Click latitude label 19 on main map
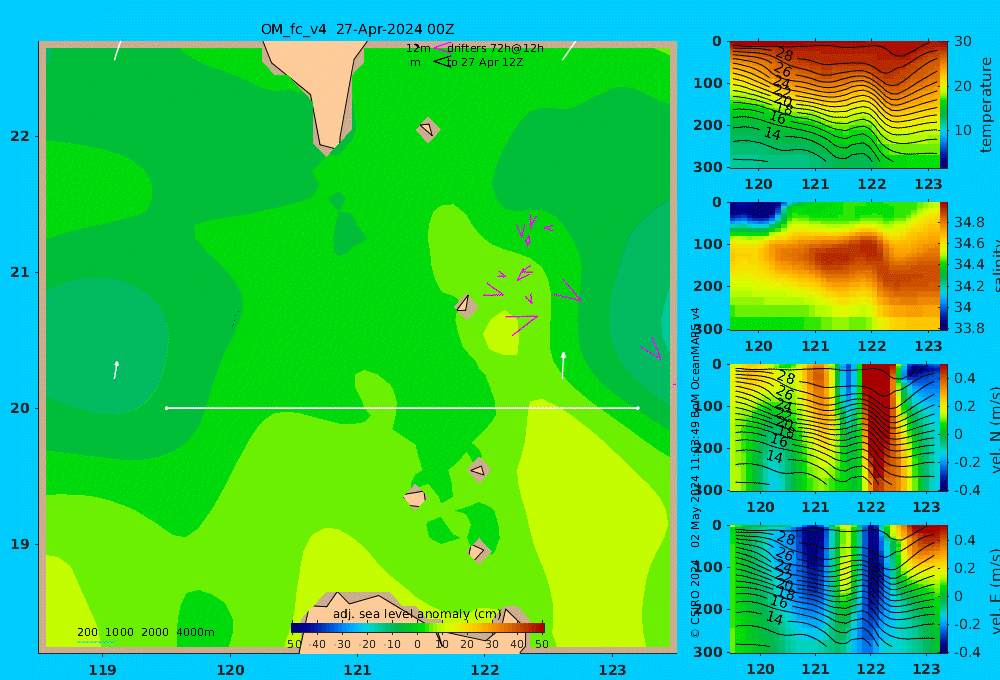This screenshot has height=680, width=1000. 20,544
